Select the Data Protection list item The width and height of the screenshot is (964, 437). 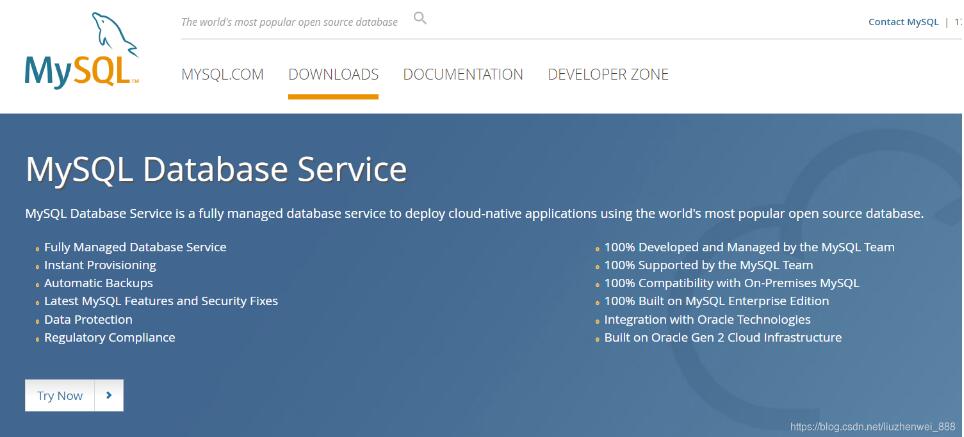point(88,320)
